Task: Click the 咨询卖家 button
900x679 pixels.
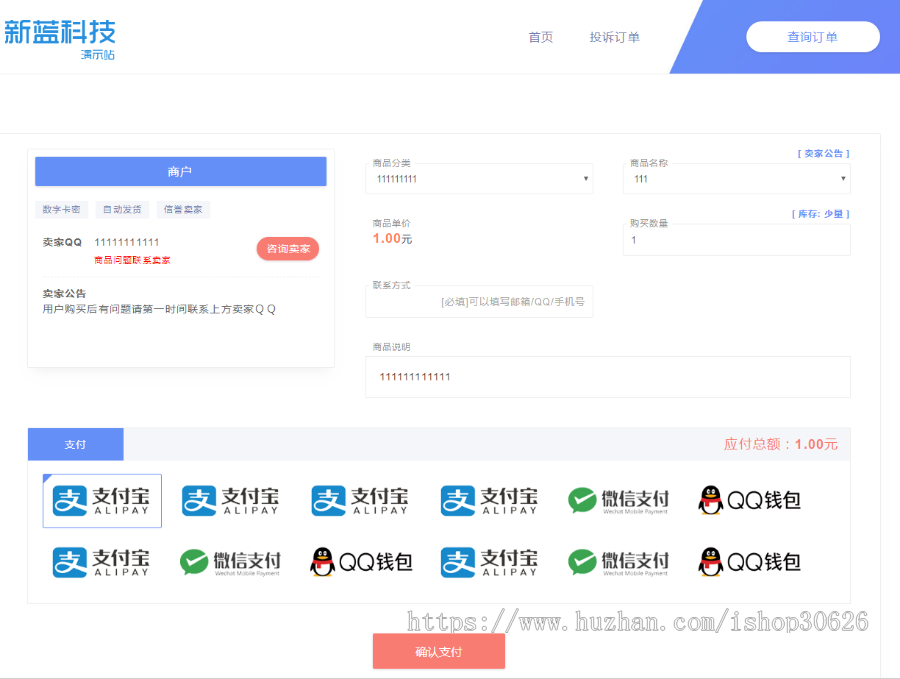Action: pyautogui.click(x=287, y=248)
